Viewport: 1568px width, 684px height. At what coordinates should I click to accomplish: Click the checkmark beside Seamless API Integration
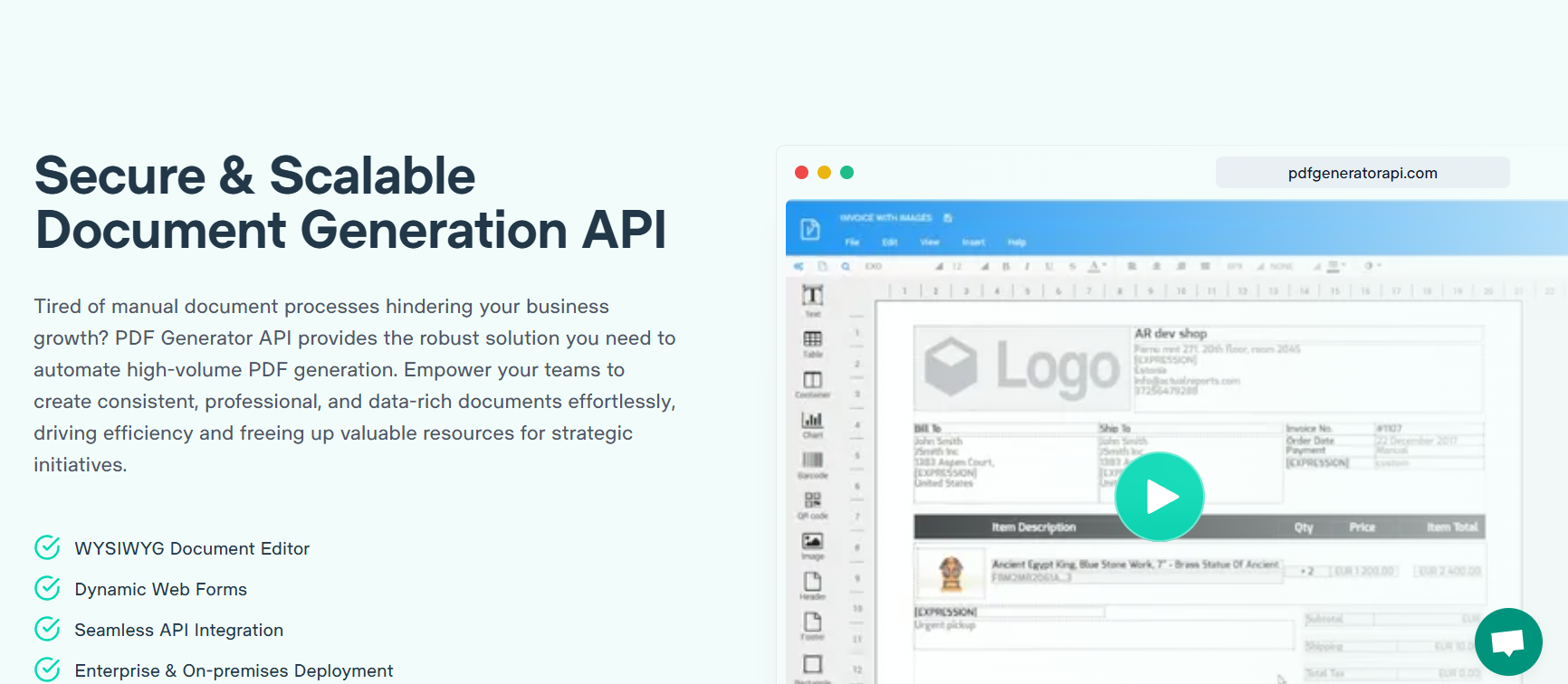[x=47, y=629]
